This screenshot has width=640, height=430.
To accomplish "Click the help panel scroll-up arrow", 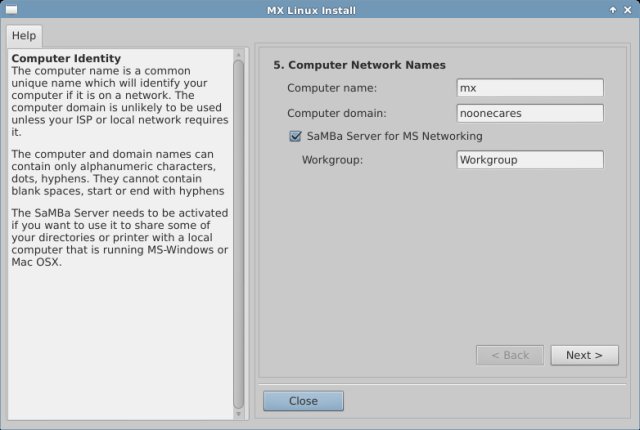I will click(x=239, y=54).
